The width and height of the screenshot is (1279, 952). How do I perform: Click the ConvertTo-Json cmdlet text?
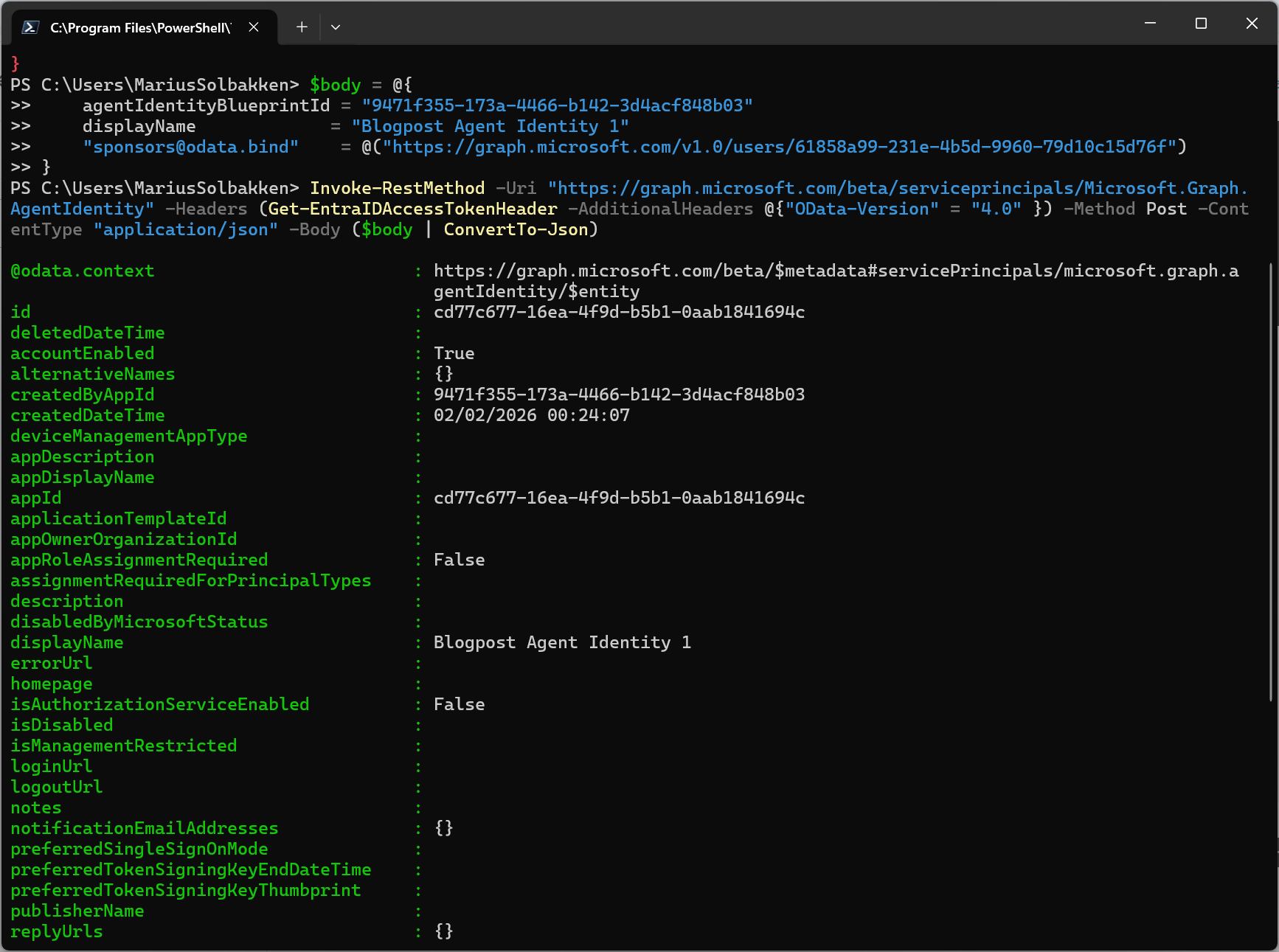pos(516,230)
